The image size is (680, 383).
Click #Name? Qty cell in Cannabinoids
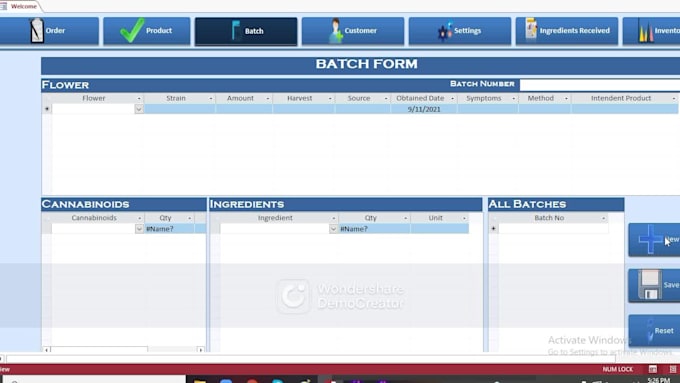(x=170, y=229)
